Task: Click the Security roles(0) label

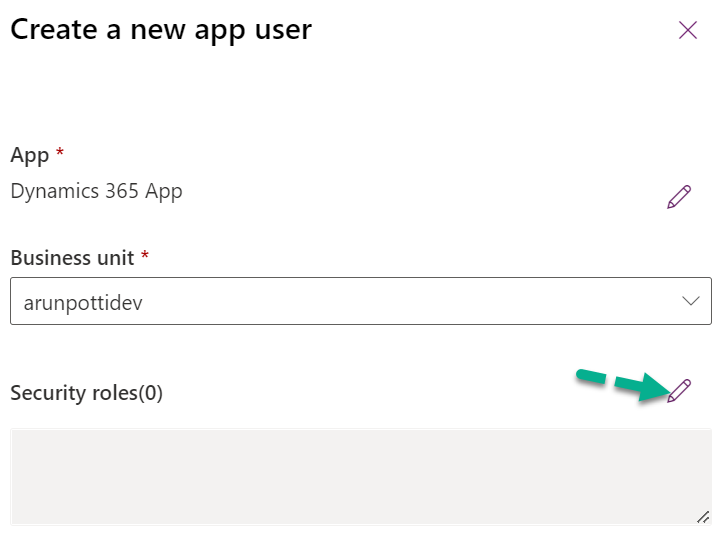Action: point(86,393)
